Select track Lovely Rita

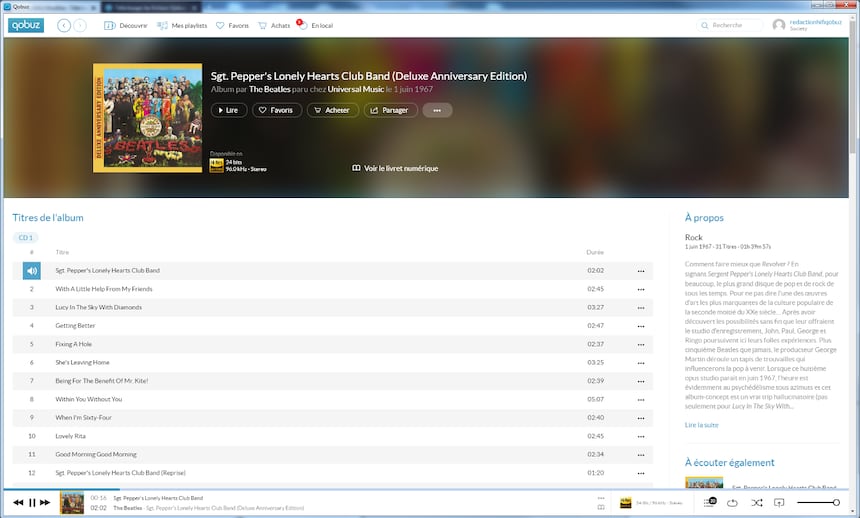pos(332,436)
